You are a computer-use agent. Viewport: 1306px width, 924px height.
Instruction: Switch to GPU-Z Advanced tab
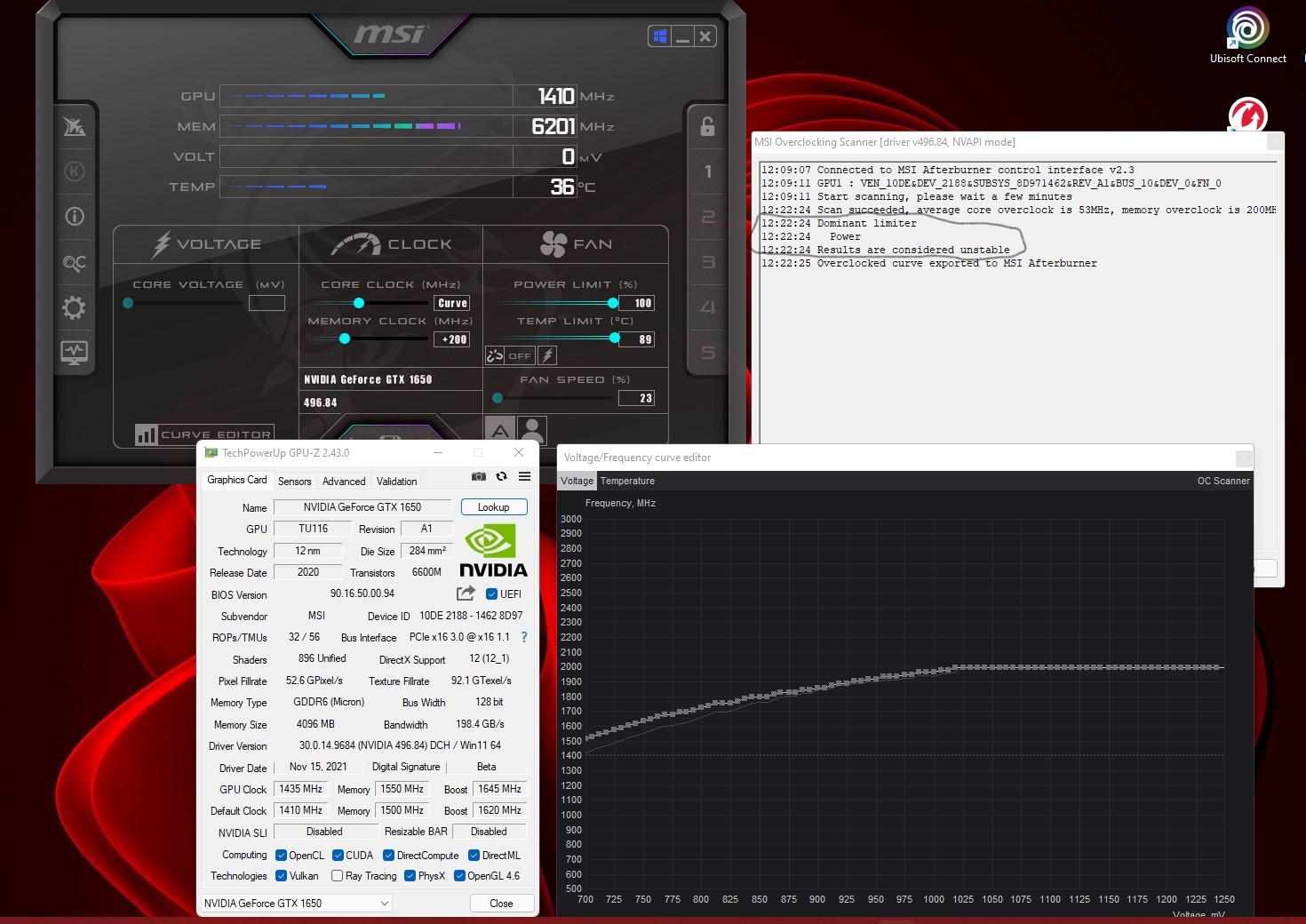click(x=344, y=482)
